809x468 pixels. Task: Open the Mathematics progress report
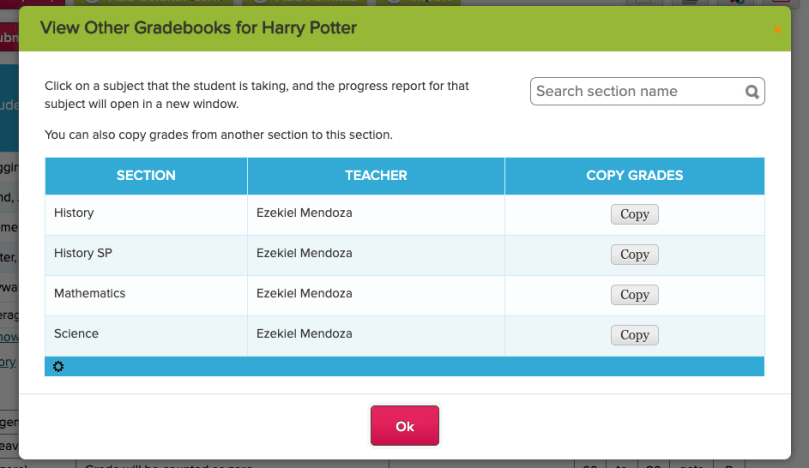coord(90,293)
